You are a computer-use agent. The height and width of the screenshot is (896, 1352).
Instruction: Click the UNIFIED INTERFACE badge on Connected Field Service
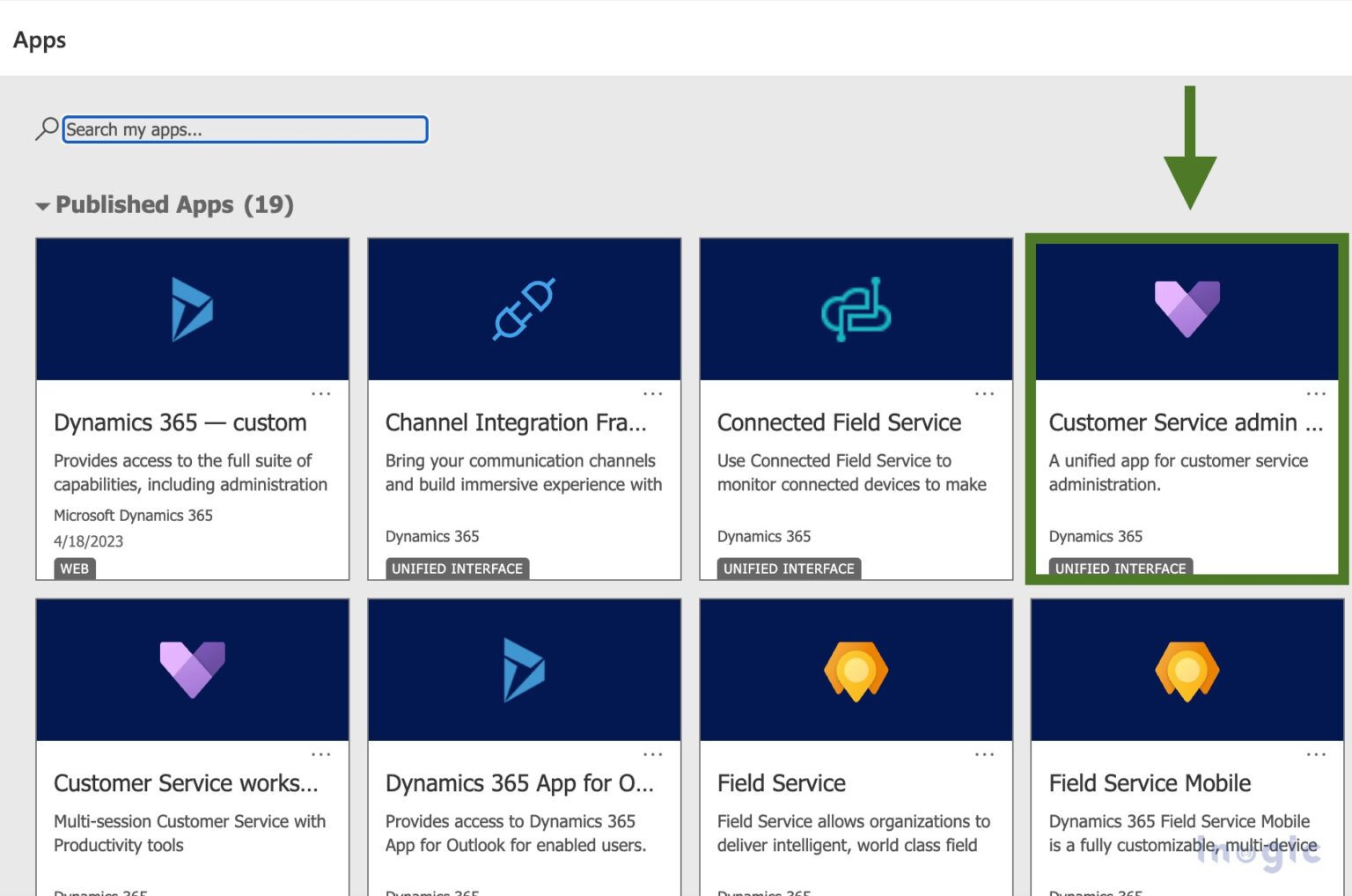(788, 569)
